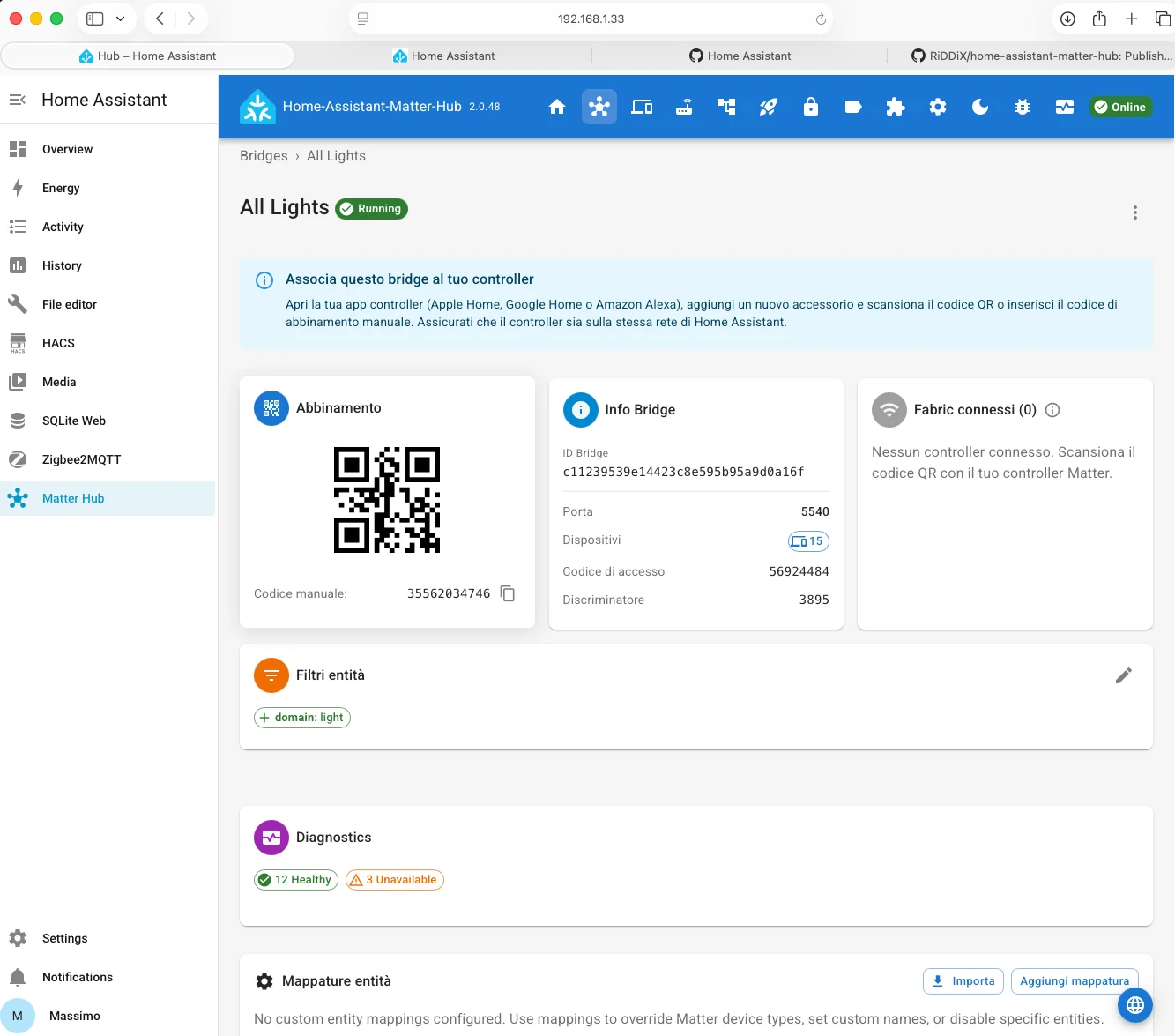Viewport: 1175px width, 1036px height.
Task: Open Overview in the sidebar
Action: click(x=108, y=149)
